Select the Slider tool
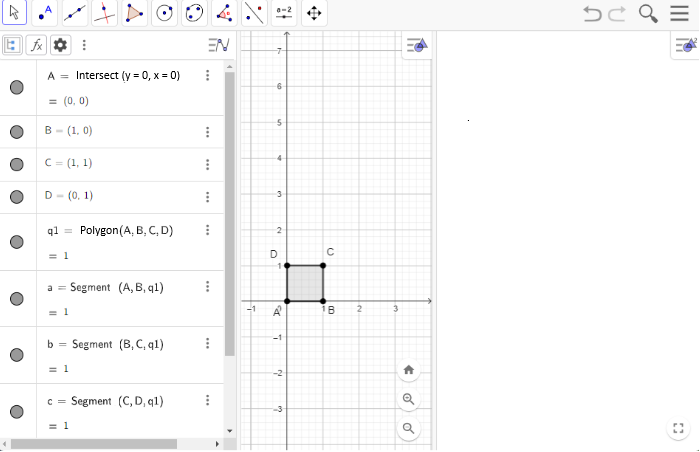The width and height of the screenshot is (700, 452). (285, 14)
